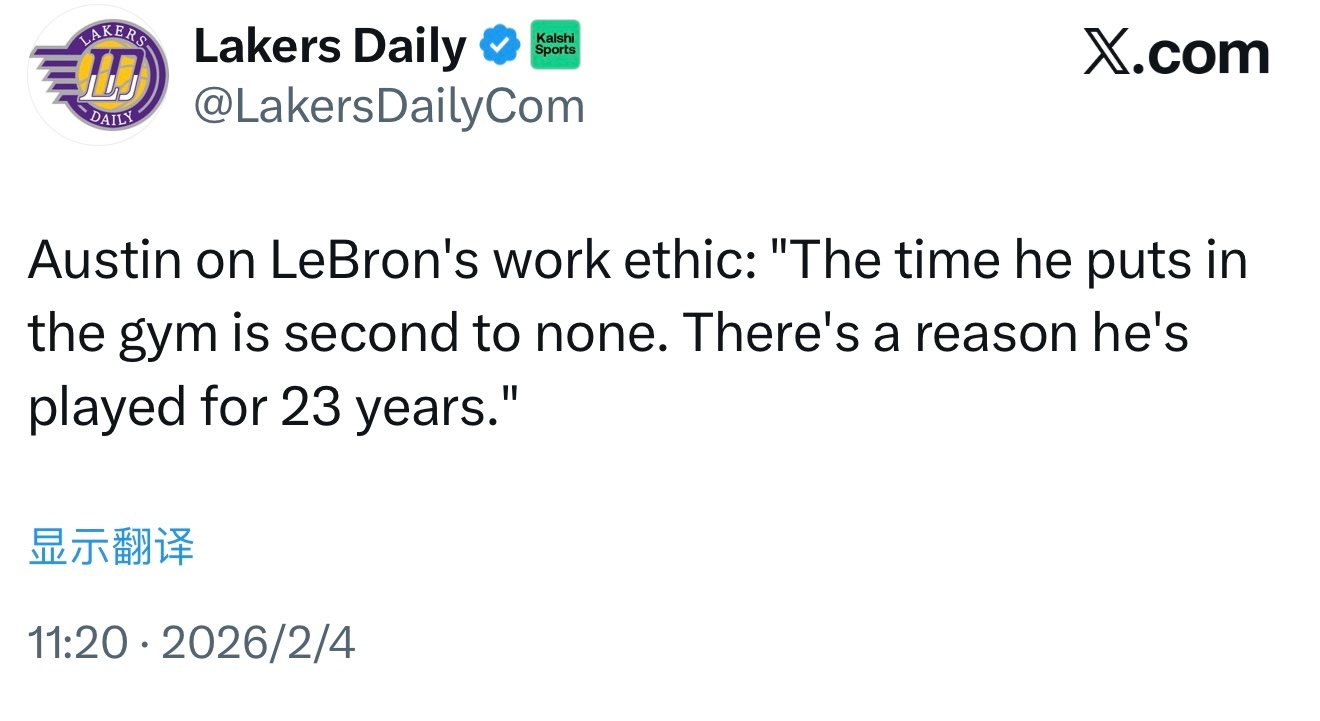Click the X.com logo
The image size is (1320, 721).
coord(1176,53)
